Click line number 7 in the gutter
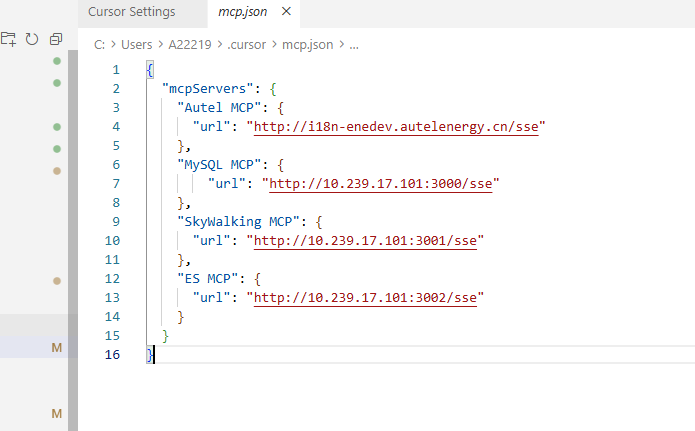 pos(116,184)
